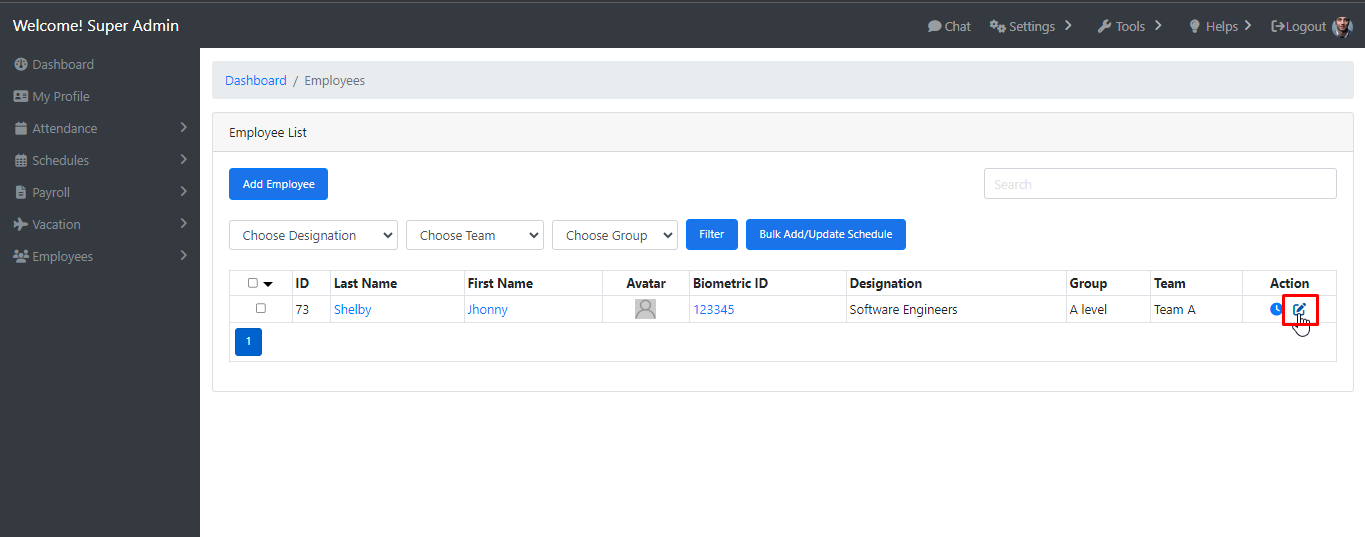Click the Tools wrench icon
The image size is (1365, 537).
pyautogui.click(x=1104, y=26)
